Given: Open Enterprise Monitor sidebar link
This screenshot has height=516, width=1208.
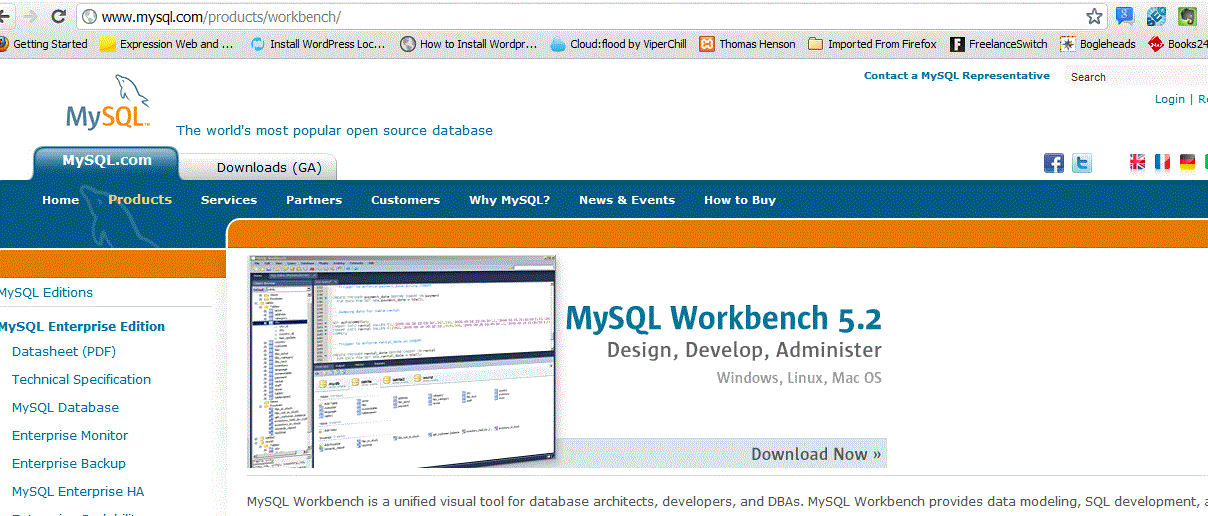Looking at the screenshot, I should (x=70, y=435).
